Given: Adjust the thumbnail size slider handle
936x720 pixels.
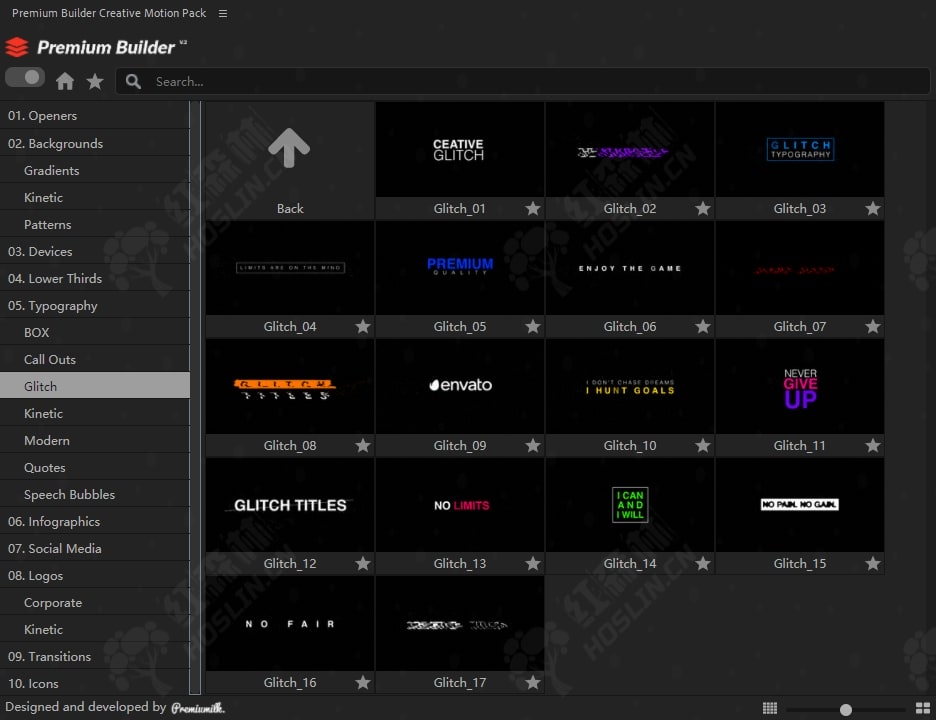Looking at the screenshot, I should point(845,709).
